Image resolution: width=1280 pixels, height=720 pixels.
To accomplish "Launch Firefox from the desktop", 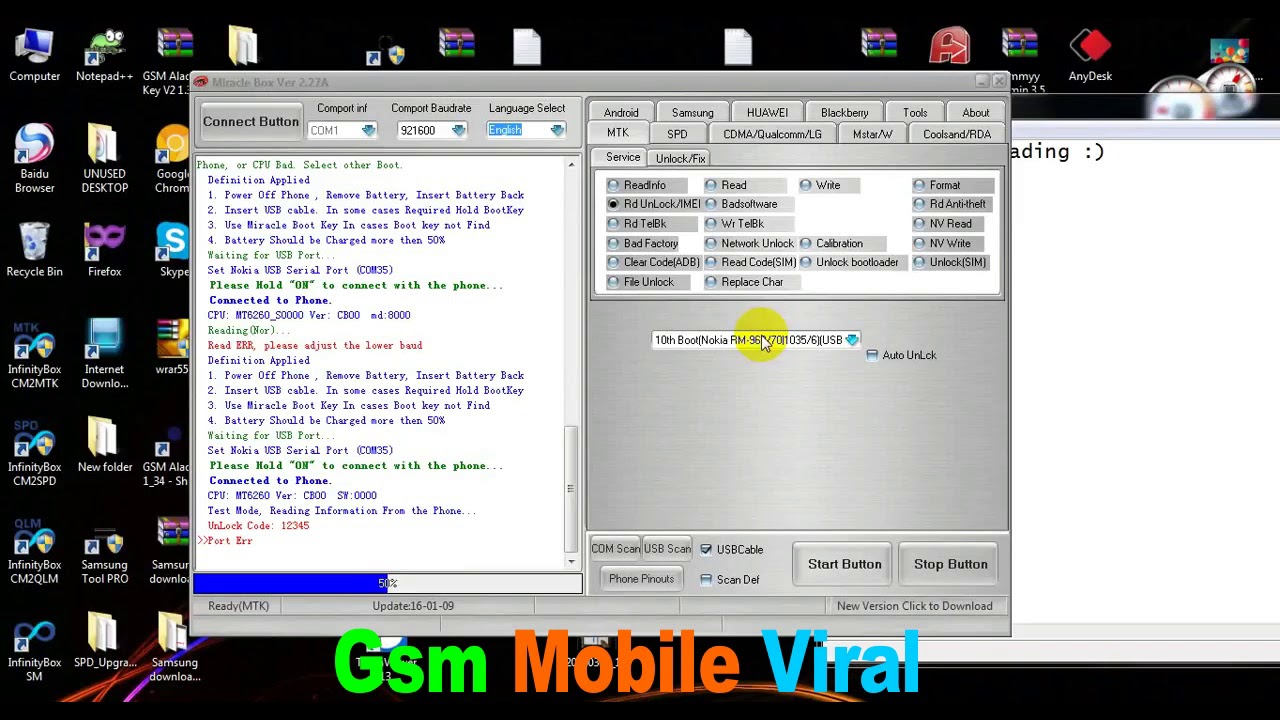I will click(x=104, y=250).
